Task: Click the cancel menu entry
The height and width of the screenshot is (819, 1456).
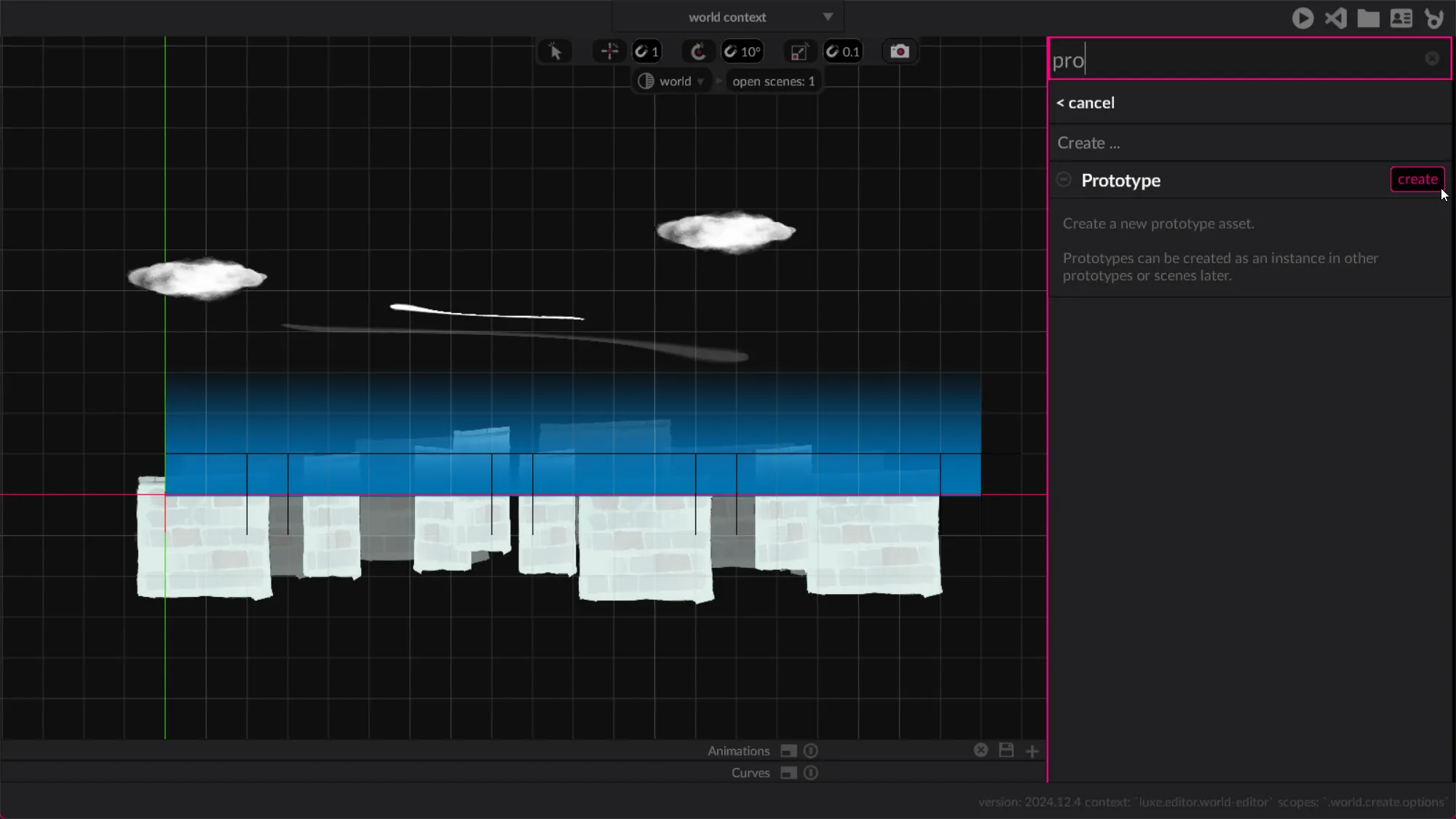Action: (1085, 103)
